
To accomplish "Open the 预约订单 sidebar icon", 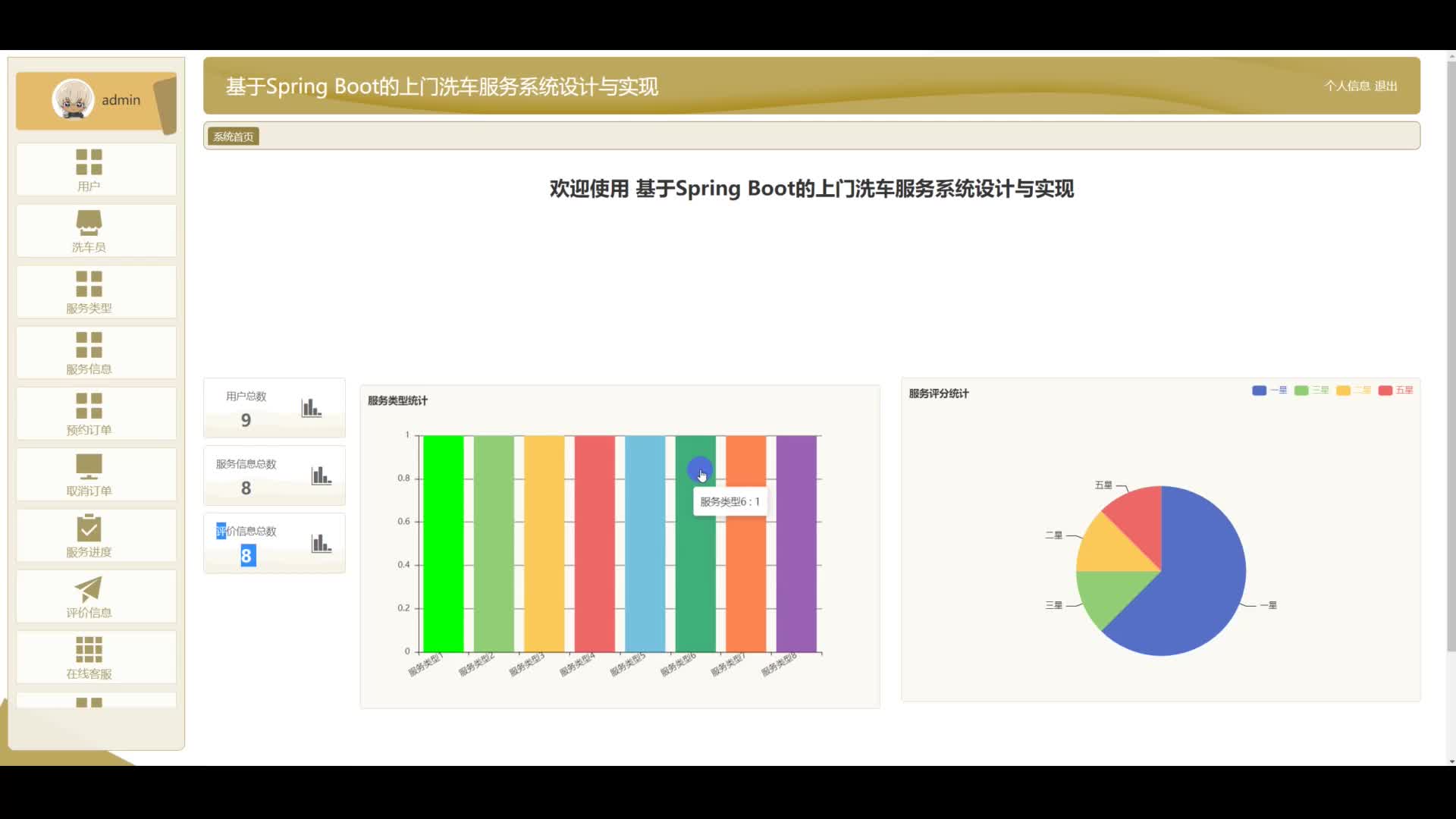I will click(89, 406).
